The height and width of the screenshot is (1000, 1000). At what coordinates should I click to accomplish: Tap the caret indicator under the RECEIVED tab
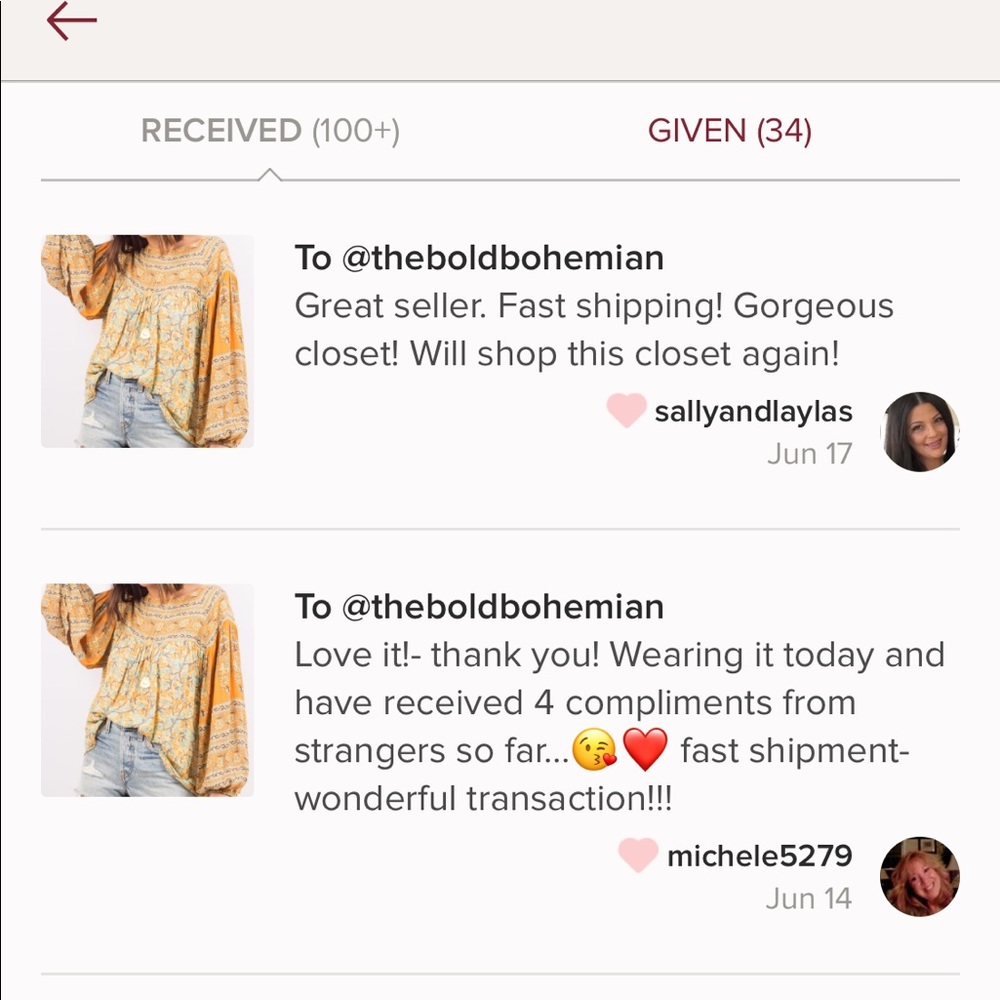click(268, 175)
